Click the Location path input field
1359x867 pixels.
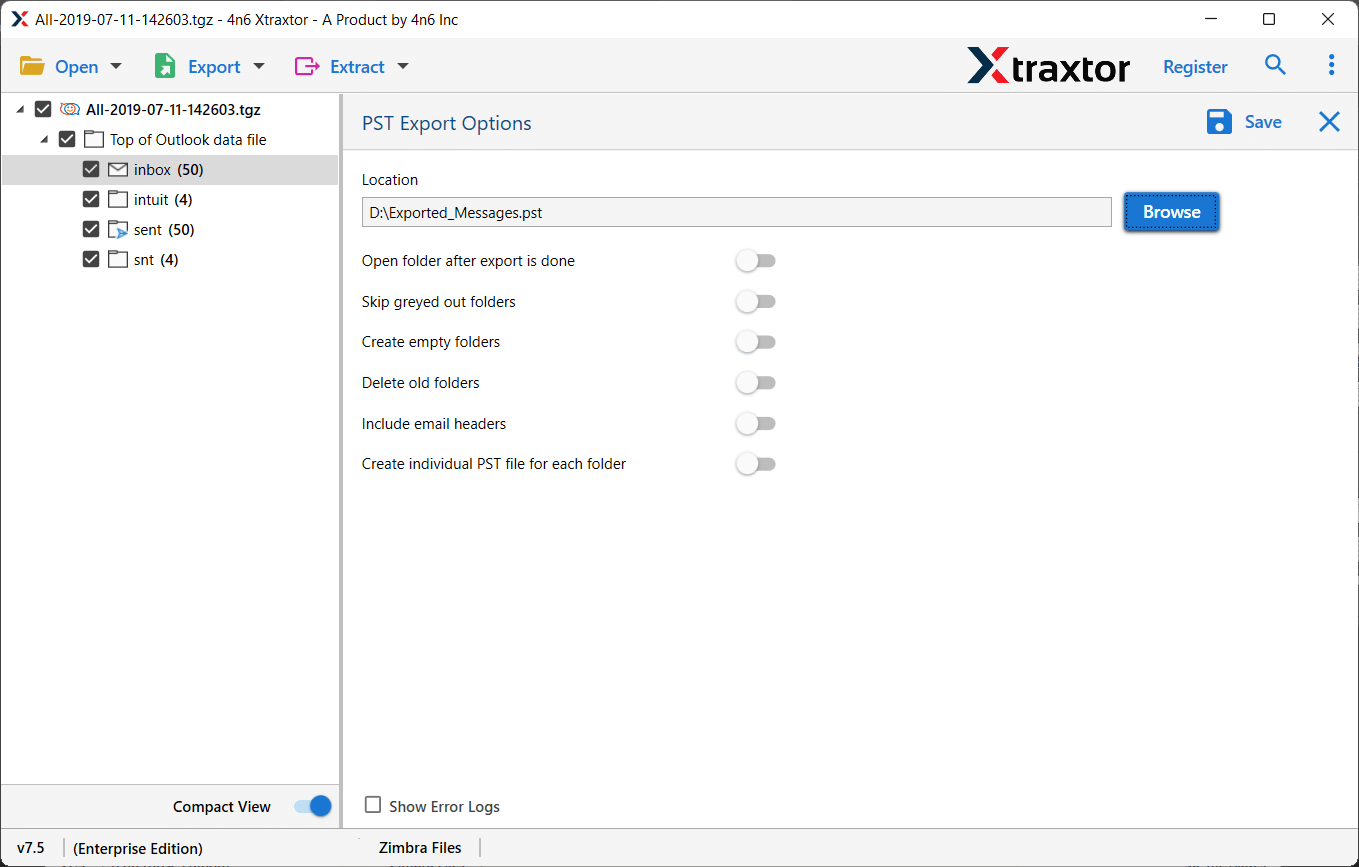click(x=736, y=212)
